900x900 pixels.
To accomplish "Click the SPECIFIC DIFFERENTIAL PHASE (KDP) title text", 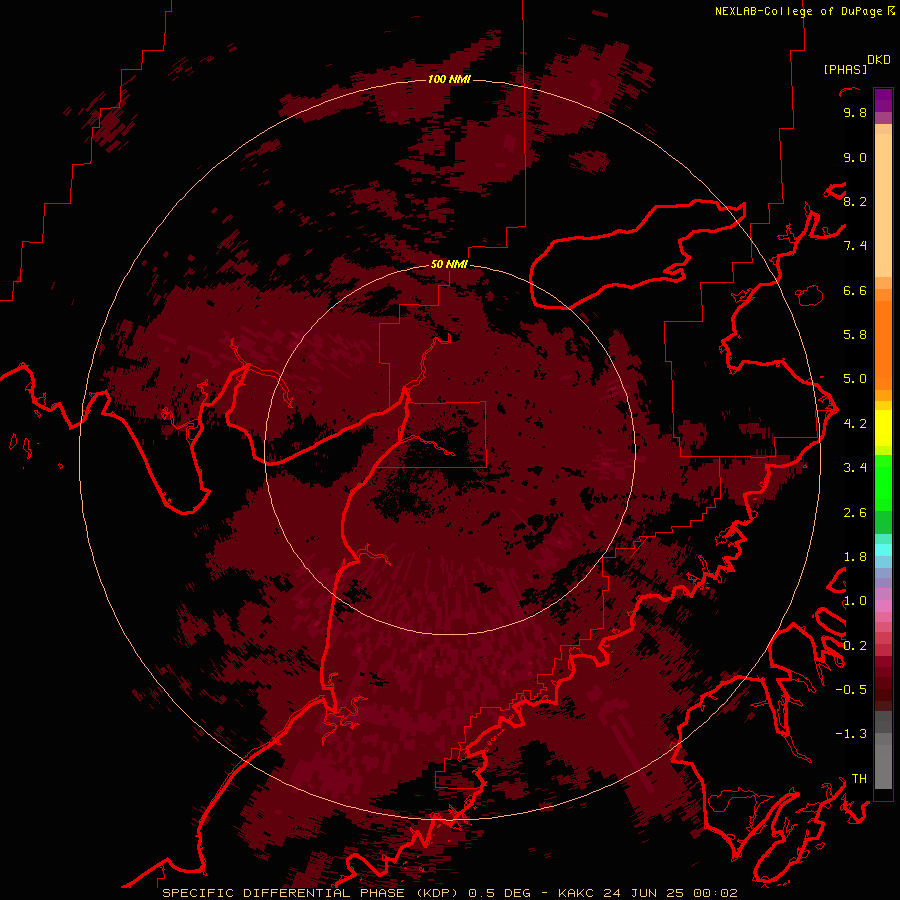I will (310, 893).
